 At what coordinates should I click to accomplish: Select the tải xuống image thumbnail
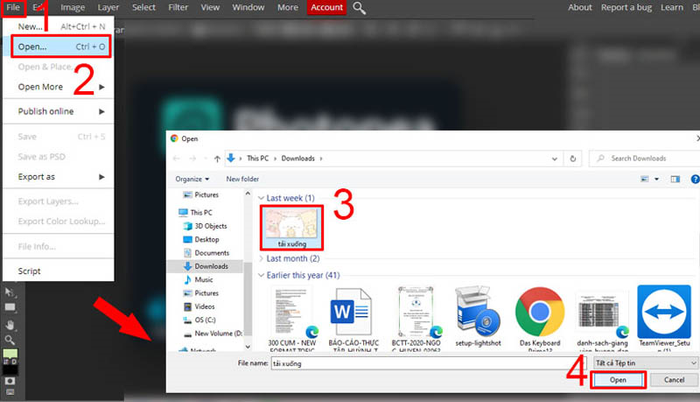292,228
